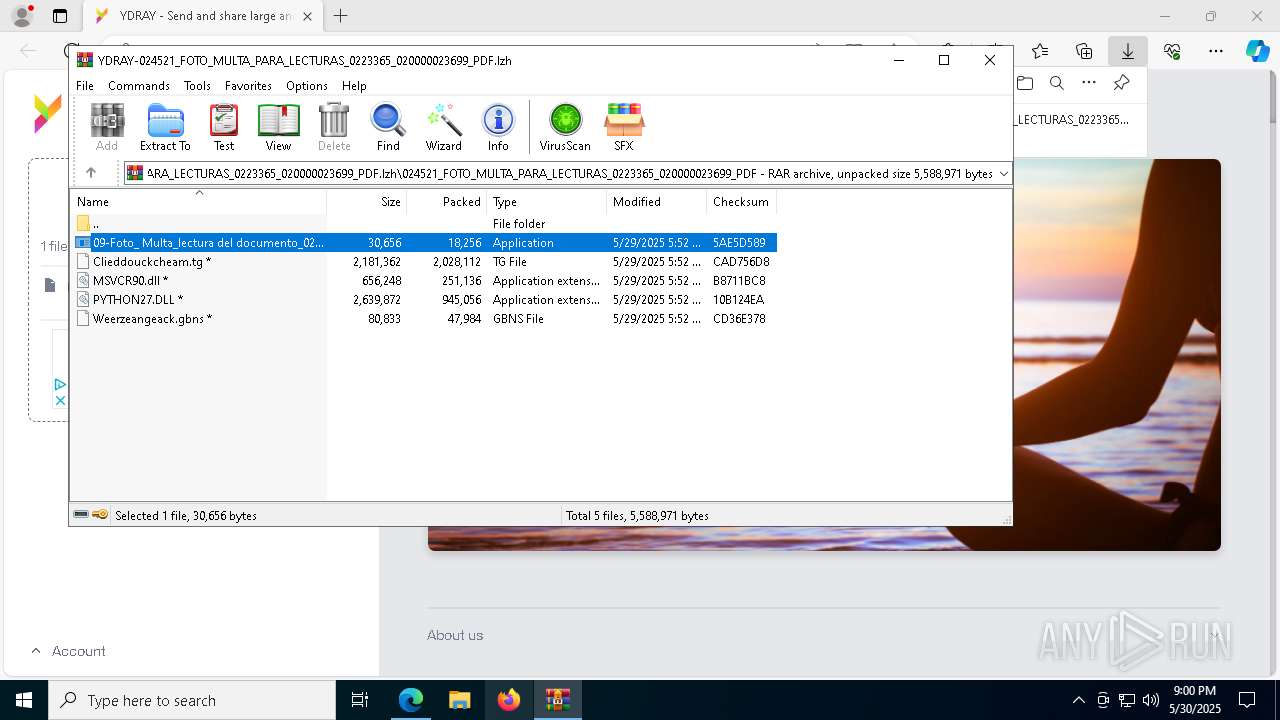1280x720 pixels.
Task: Select the Clieddouckcheam.tg file
Action: pyautogui.click(x=423, y=262)
